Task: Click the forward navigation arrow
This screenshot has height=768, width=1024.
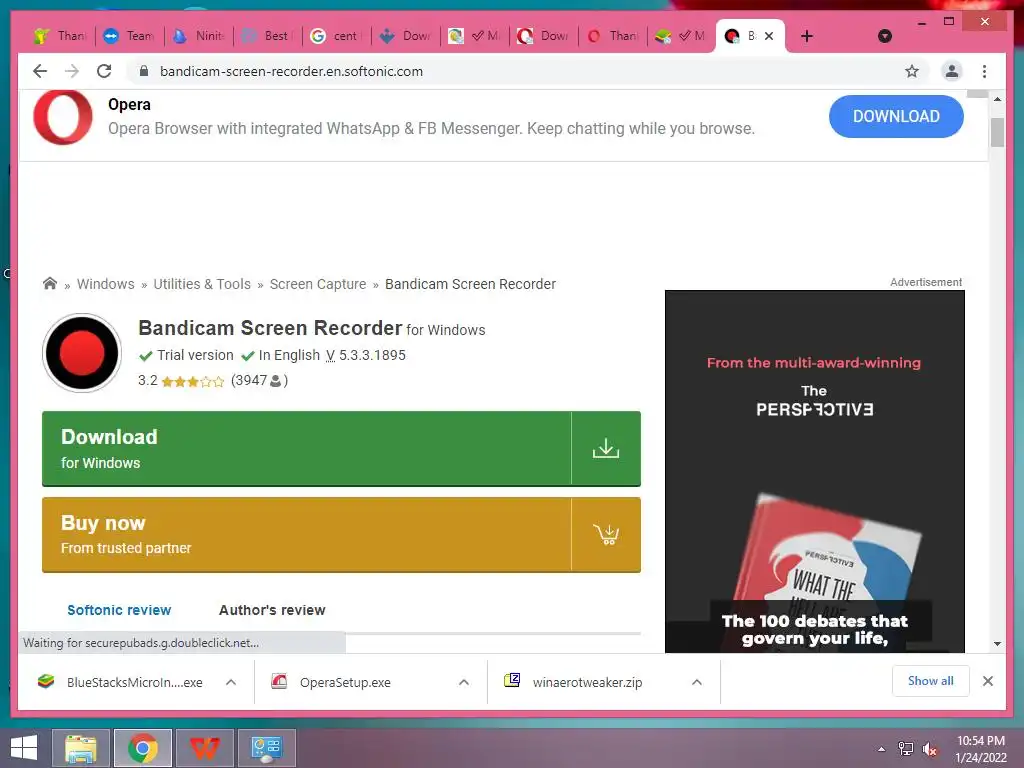Action: coord(72,71)
